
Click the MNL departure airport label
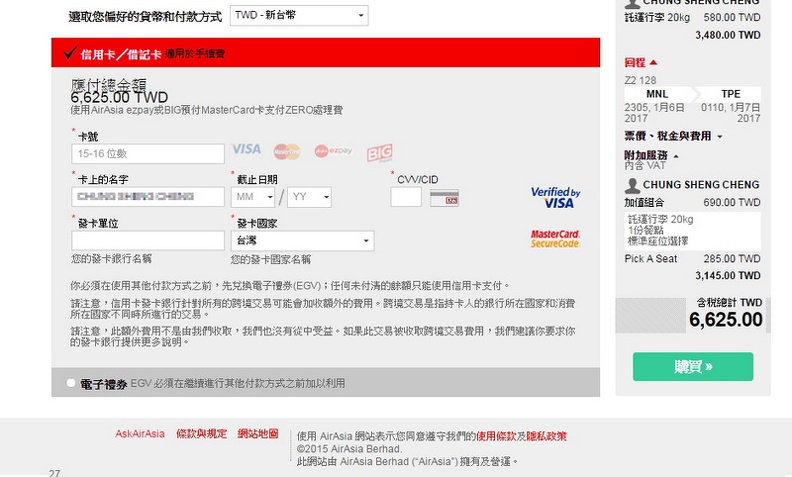[x=657, y=94]
